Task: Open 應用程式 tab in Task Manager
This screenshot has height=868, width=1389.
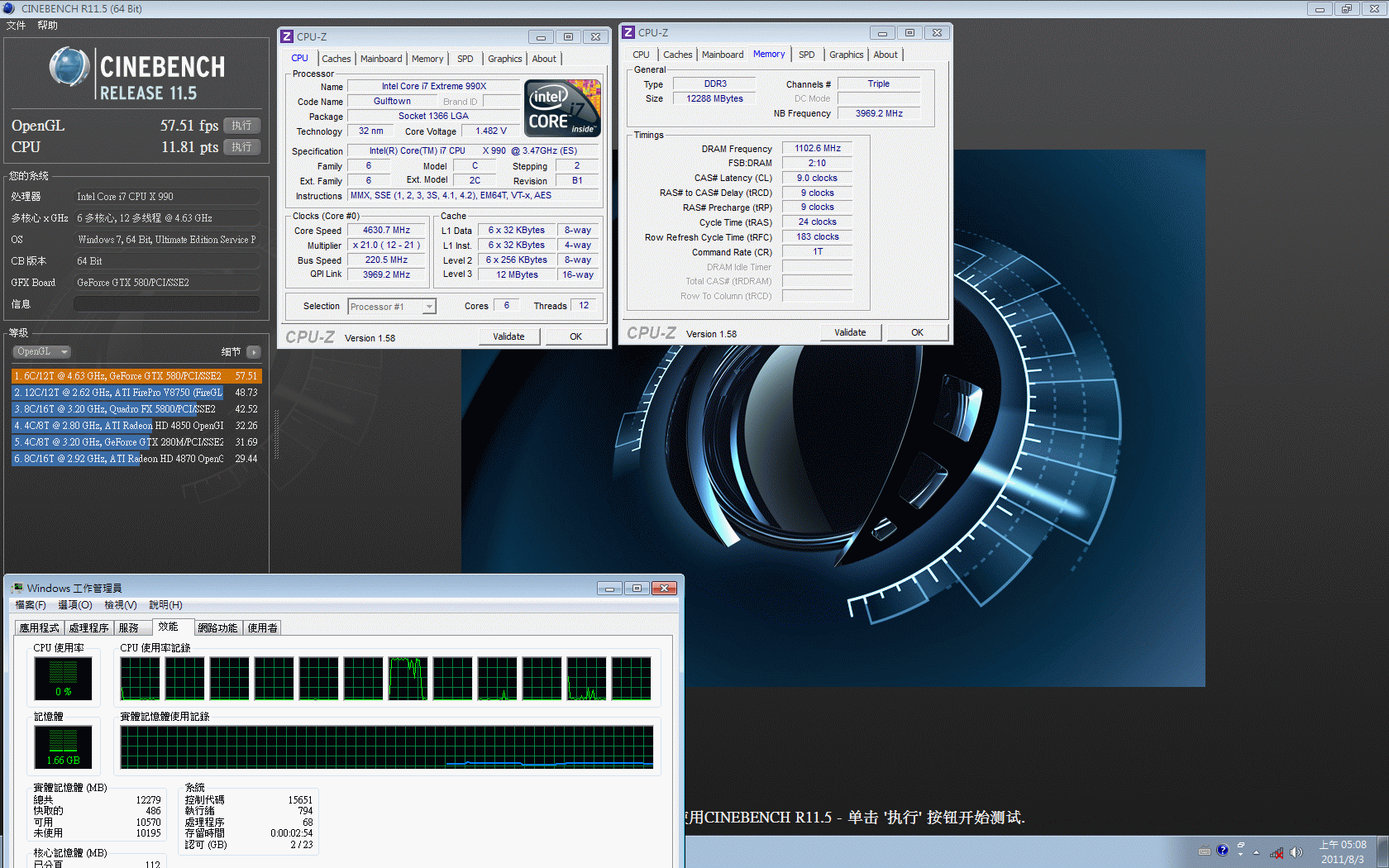Action: click(x=39, y=628)
